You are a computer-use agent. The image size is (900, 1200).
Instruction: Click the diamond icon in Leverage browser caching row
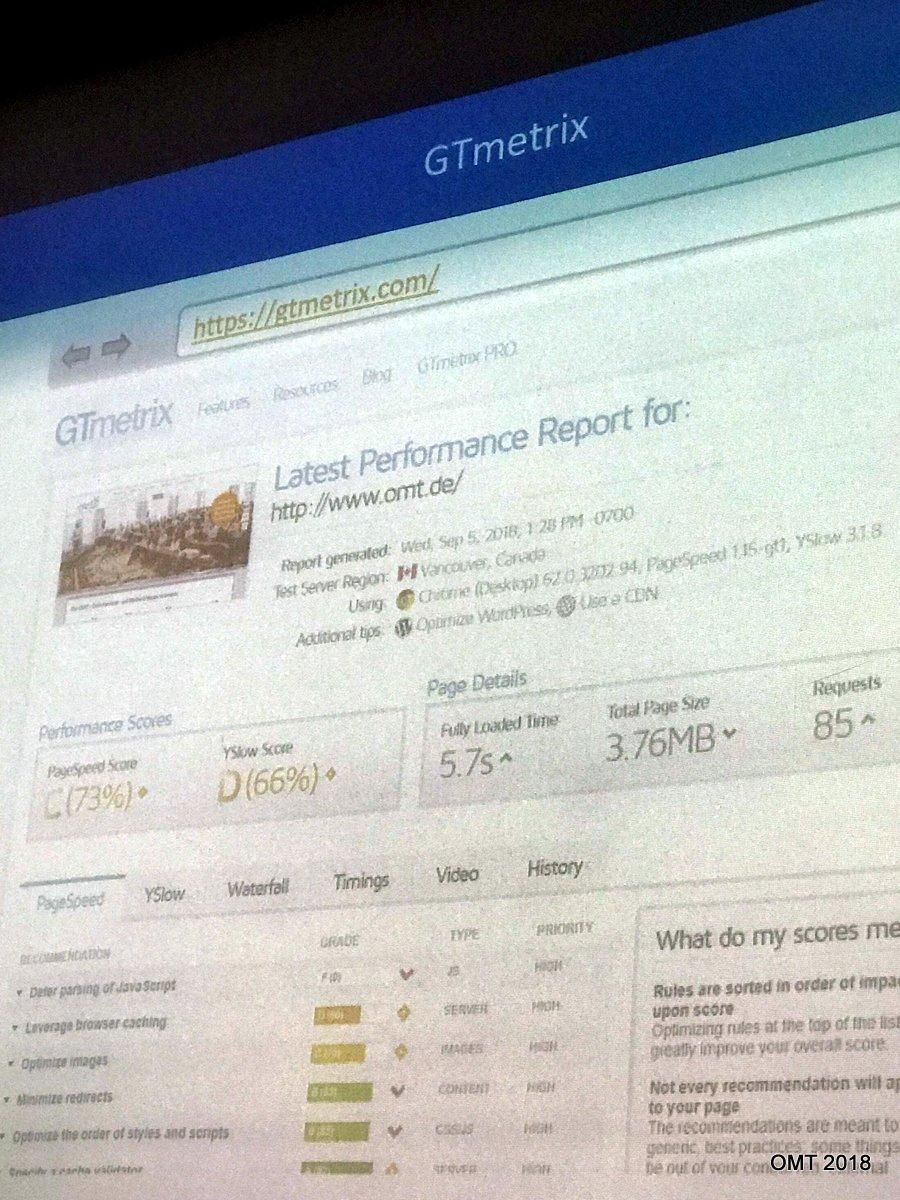click(403, 1013)
